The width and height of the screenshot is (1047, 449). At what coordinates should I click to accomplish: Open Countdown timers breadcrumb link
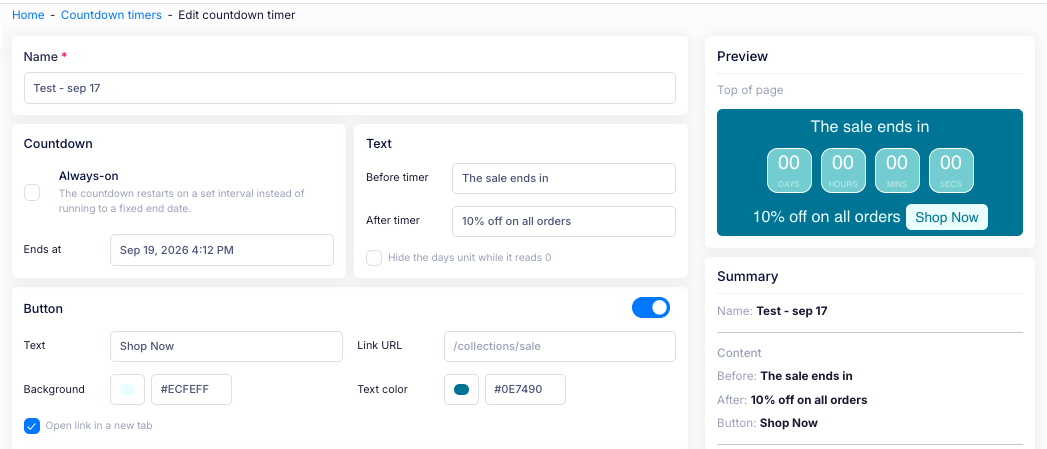click(111, 15)
